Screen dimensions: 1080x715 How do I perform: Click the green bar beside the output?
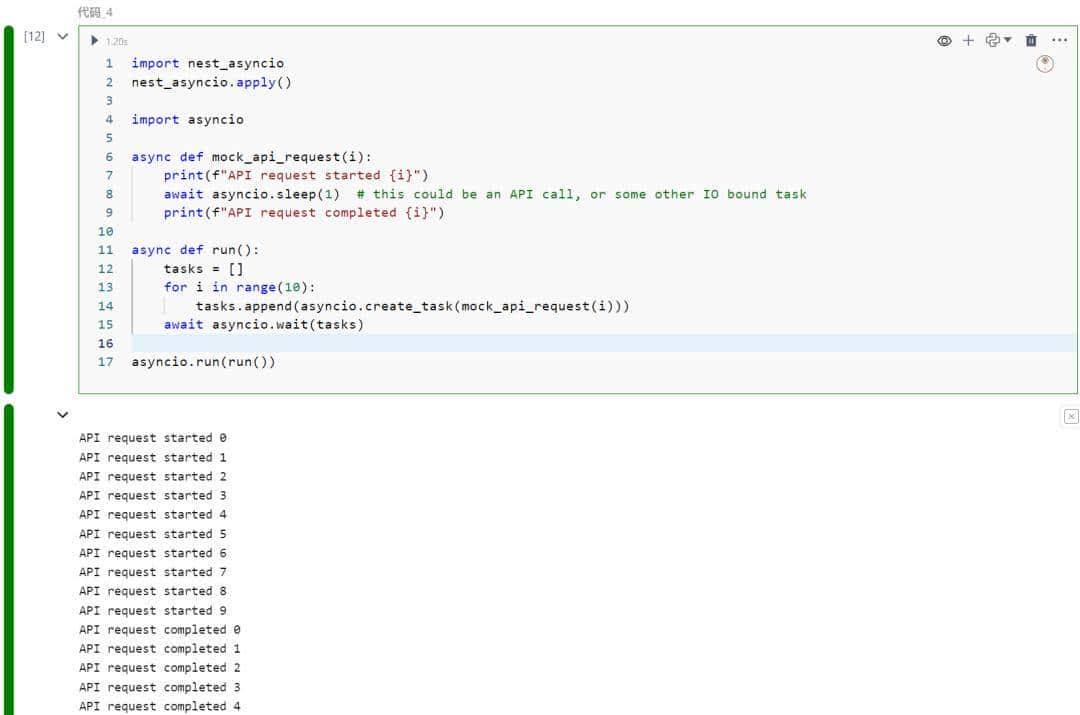coord(9,560)
